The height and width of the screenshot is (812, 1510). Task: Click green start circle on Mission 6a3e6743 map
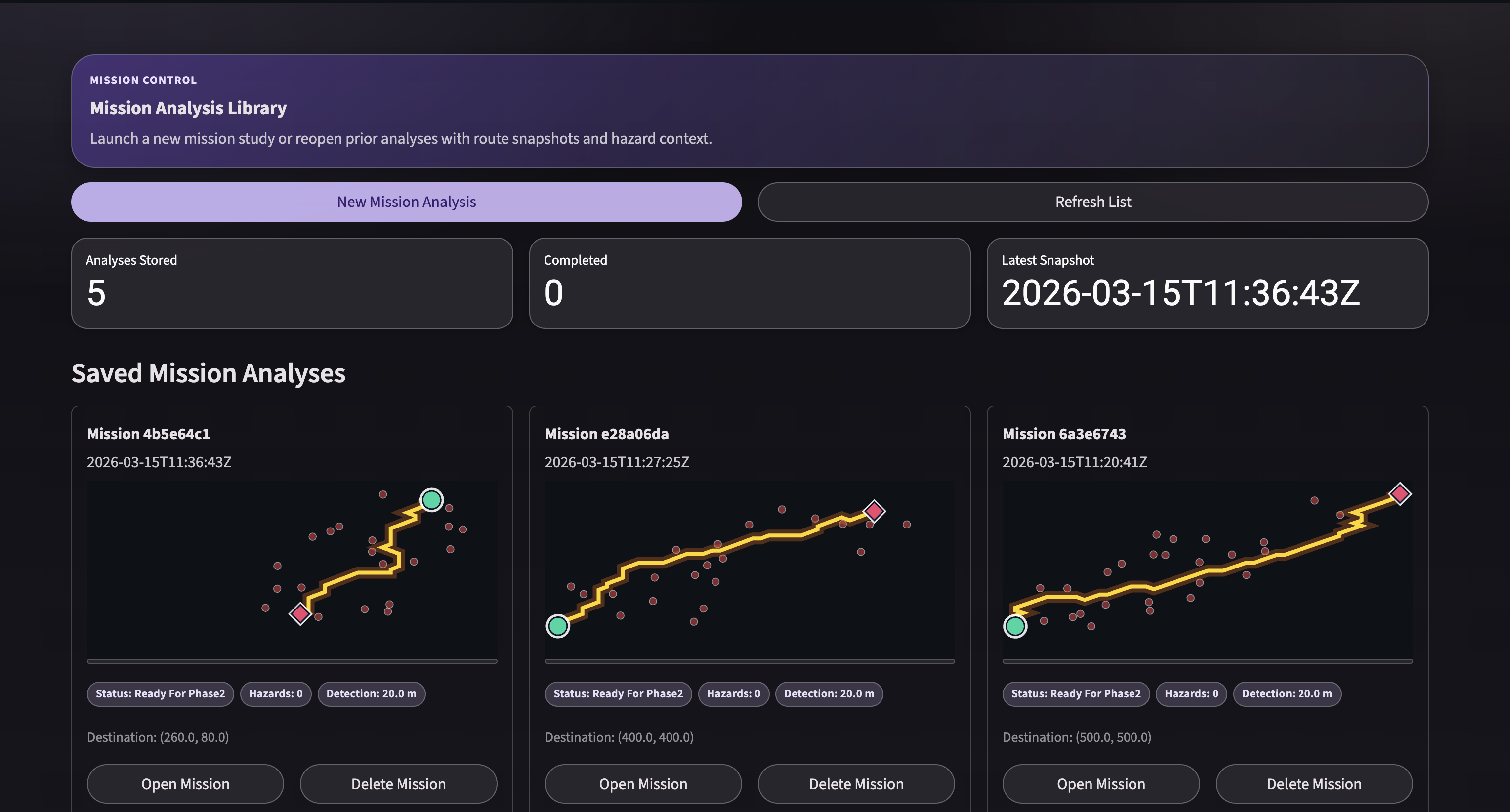point(1015,626)
